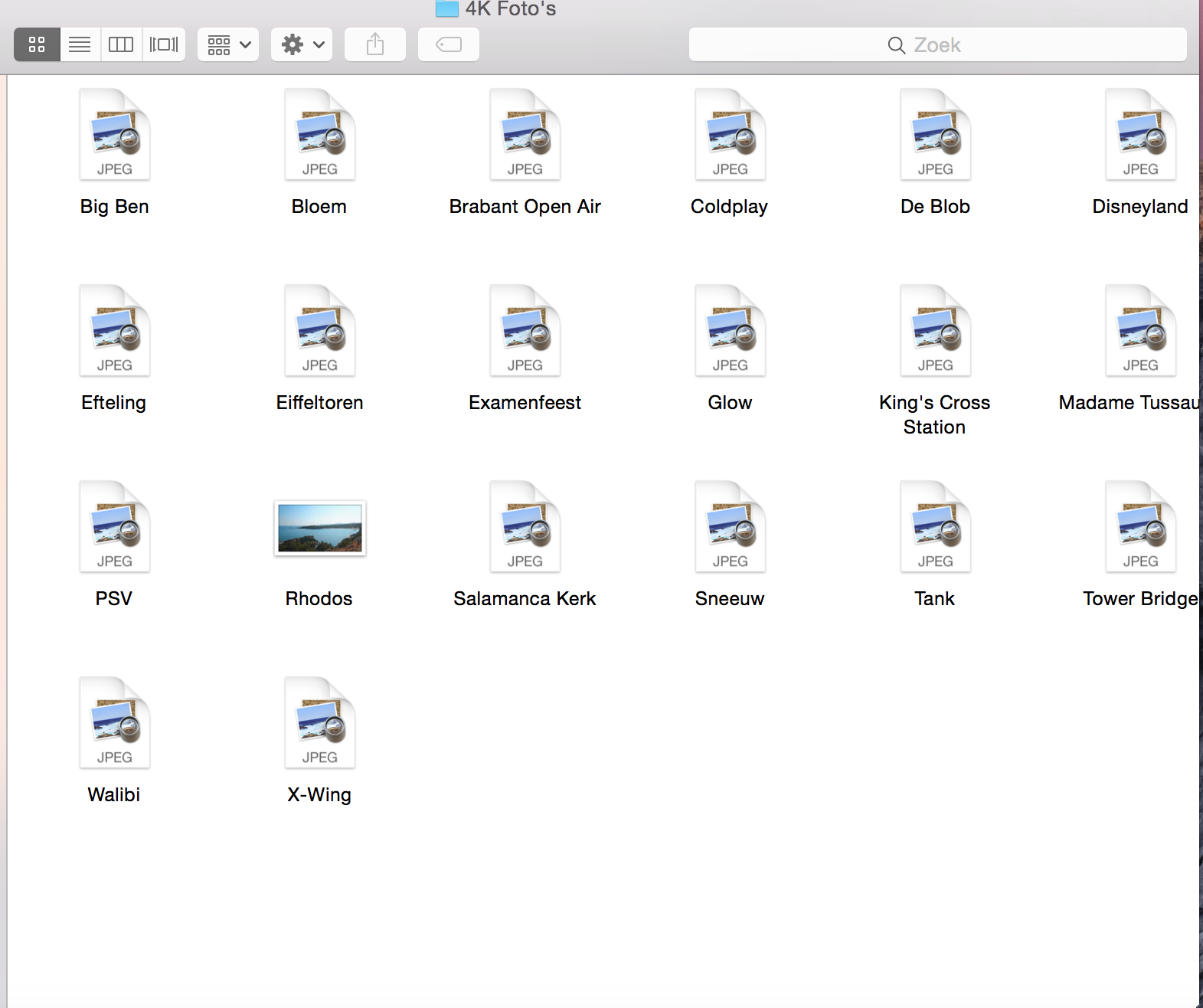Select the Rhodos photo thumbnail
The width and height of the screenshot is (1203, 1008).
click(320, 528)
